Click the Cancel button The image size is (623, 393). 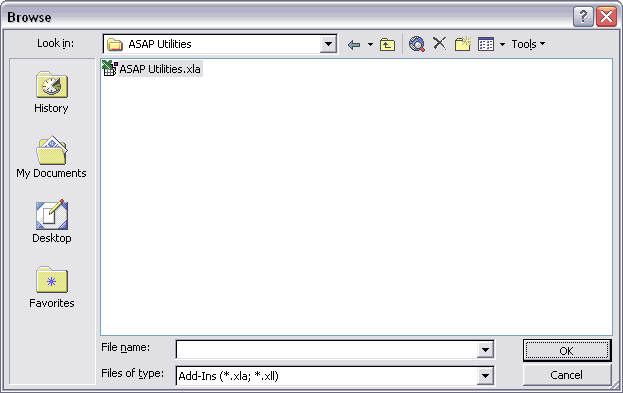click(x=567, y=375)
